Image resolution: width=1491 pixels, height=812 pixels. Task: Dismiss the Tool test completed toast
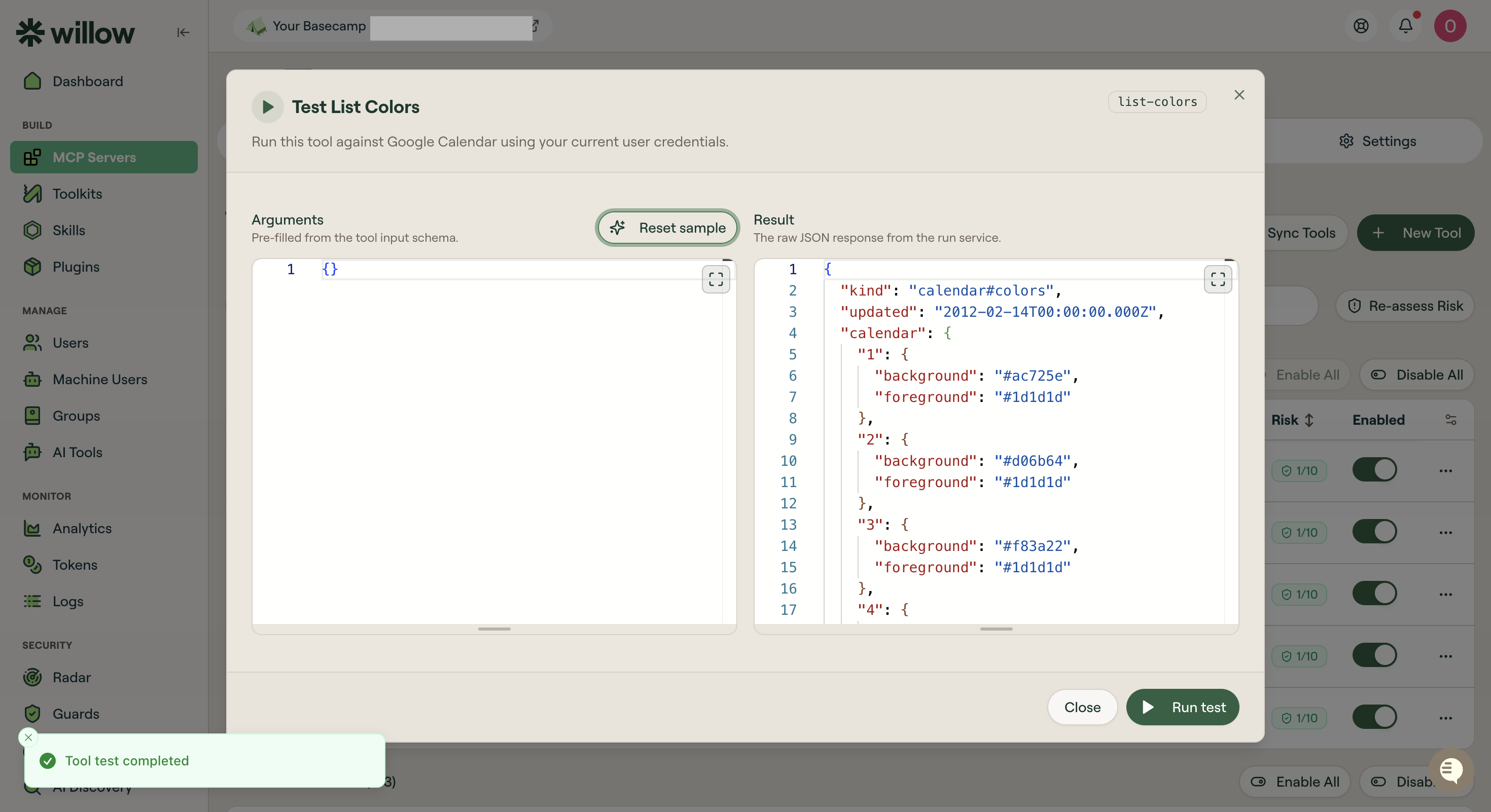[28, 737]
